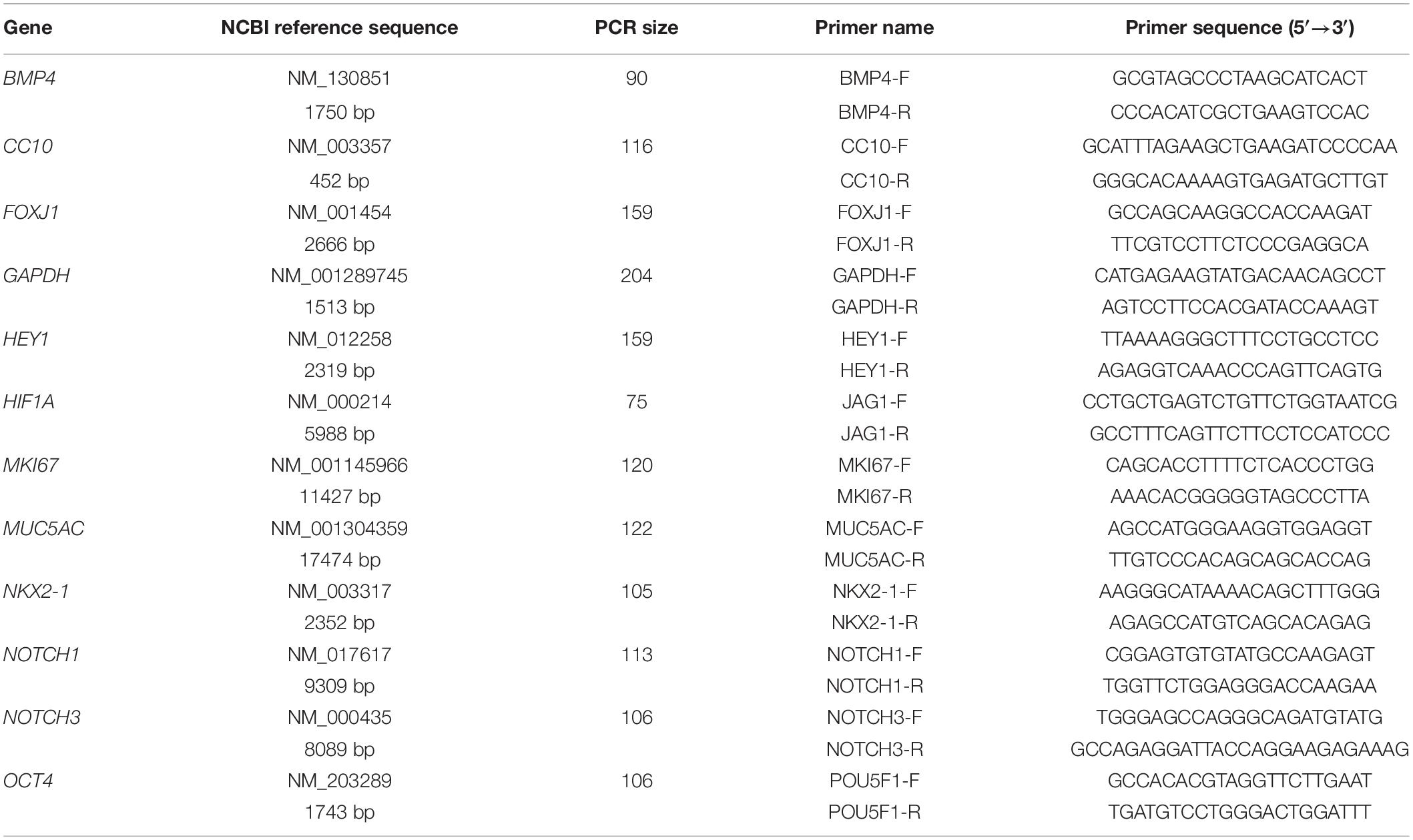Image resolution: width=1413 pixels, height=840 pixels.
Task: Select the FOXJ1-F primer name
Action: (x=874, y=212)
